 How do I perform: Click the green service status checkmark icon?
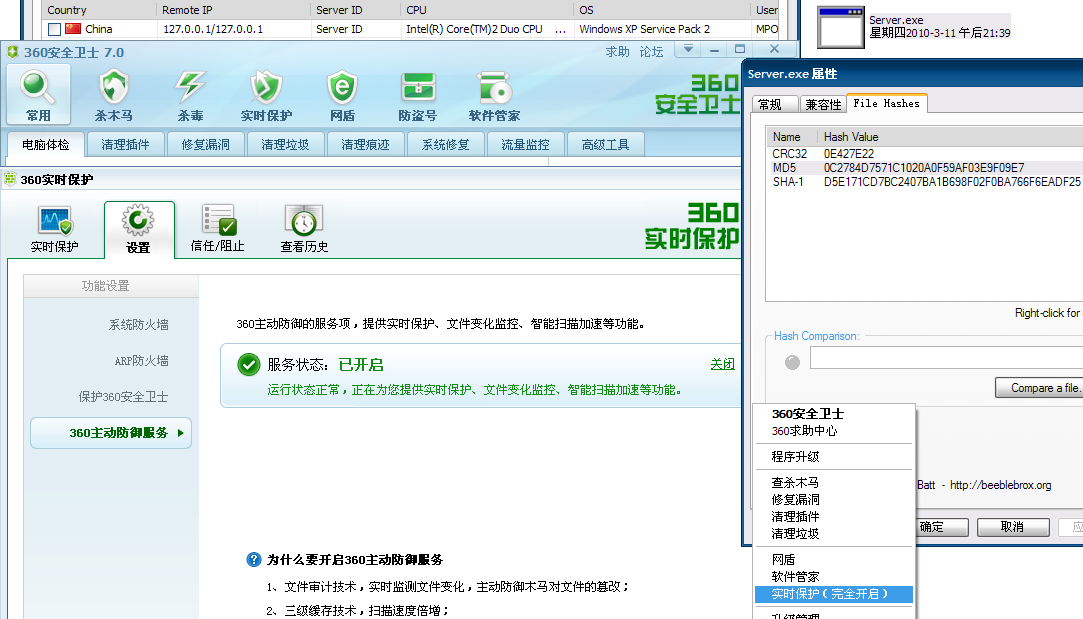249,365
